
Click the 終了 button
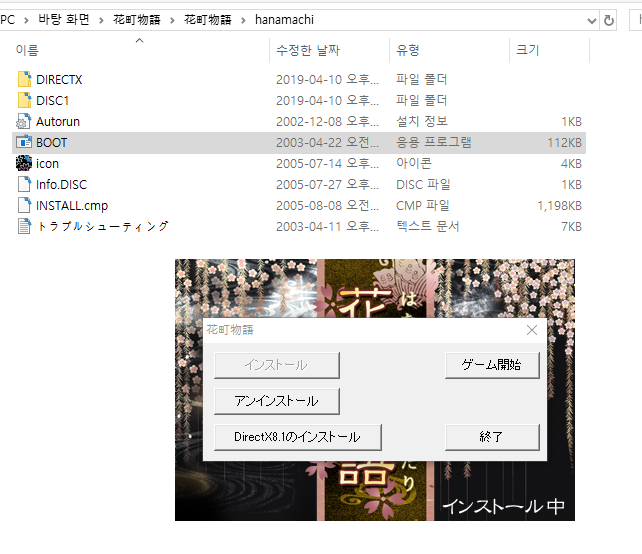492,437
